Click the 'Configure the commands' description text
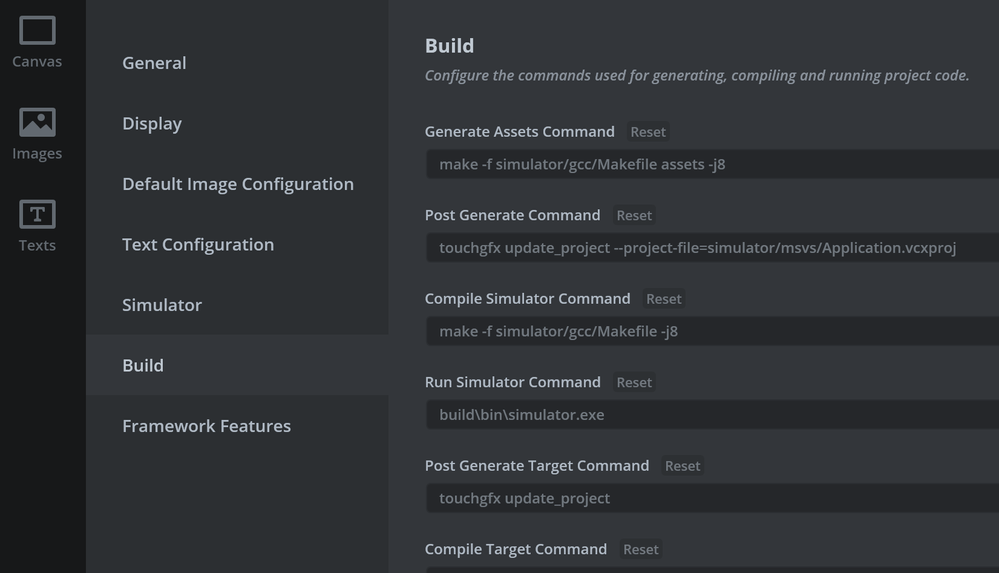 pos(697,75)
